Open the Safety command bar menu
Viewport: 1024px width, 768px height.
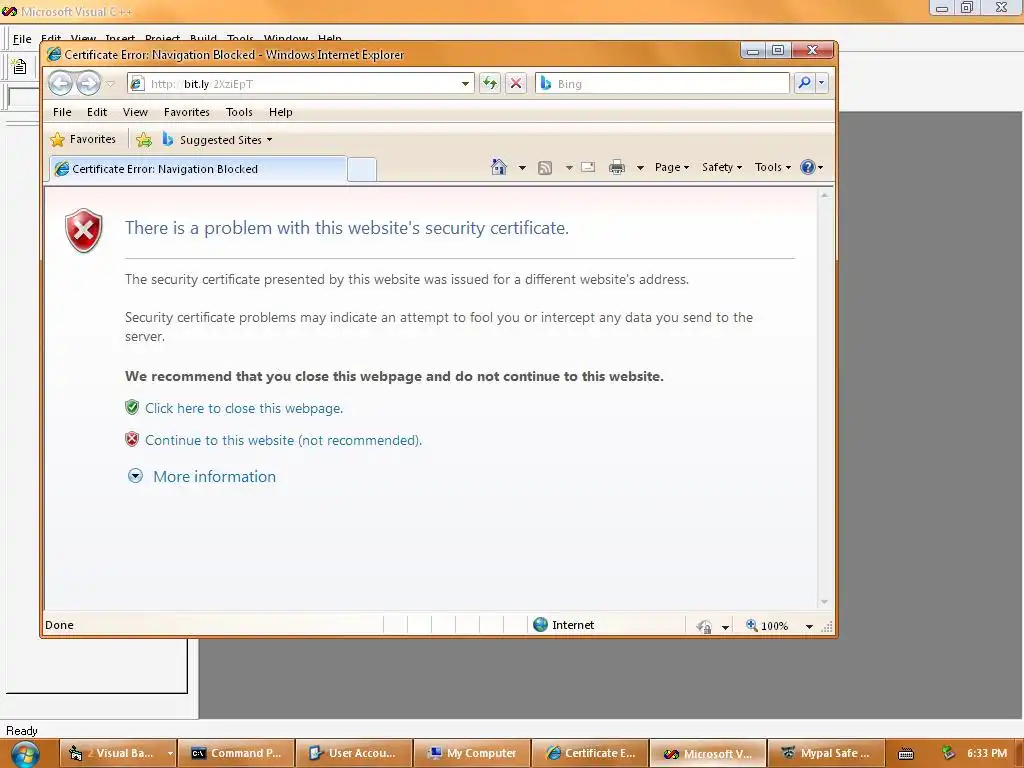pos(722,167)
